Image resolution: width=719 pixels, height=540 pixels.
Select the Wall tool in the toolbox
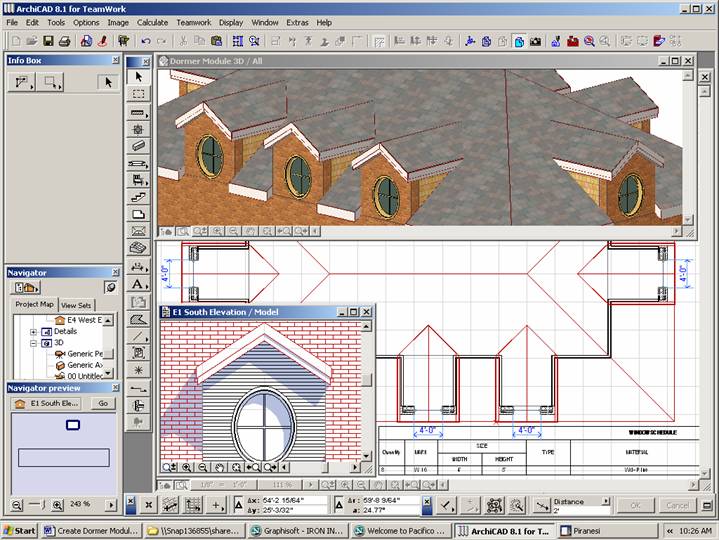point(137,112)
